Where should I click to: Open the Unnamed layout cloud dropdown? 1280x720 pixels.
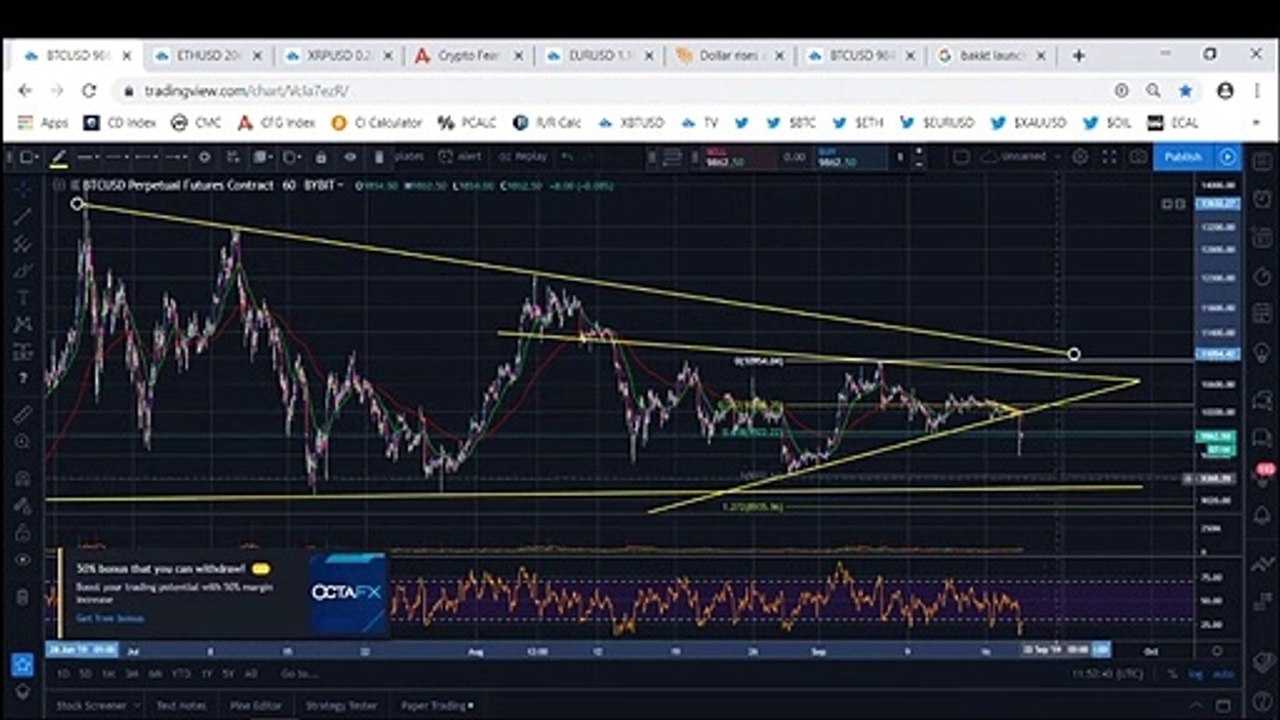(1021, 157)
